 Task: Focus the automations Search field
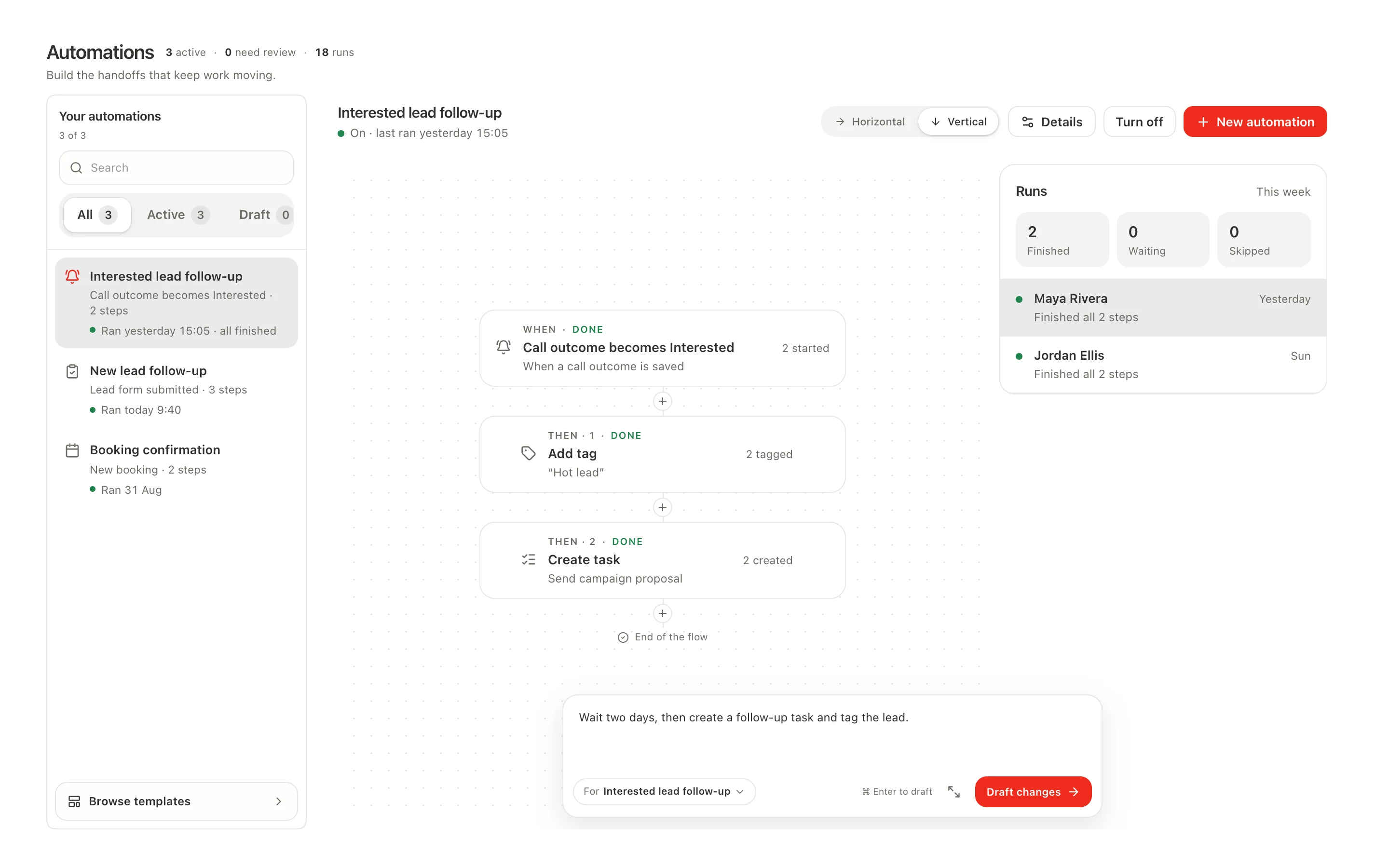(x=176, y=168)
